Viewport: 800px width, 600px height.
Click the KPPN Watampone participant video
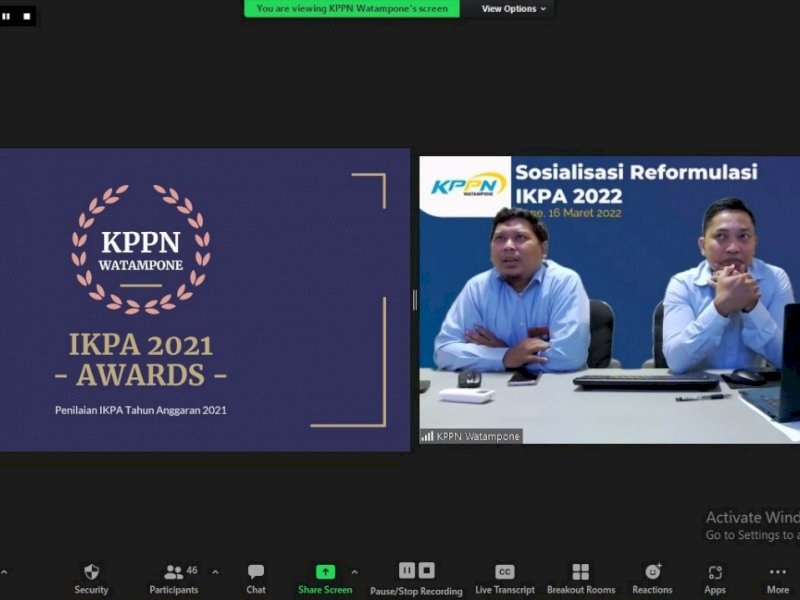pyautogui.click(x=610, y=300)
